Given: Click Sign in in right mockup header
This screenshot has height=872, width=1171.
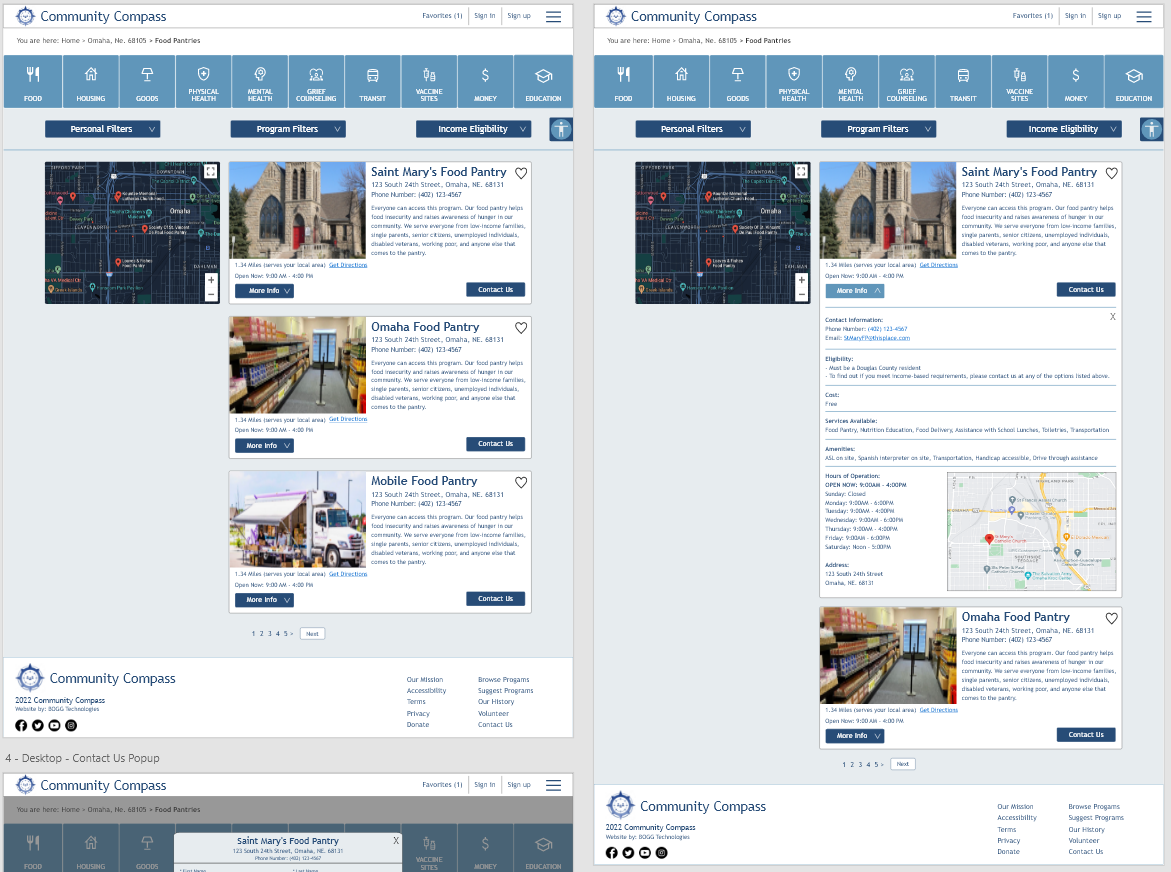Looking at the screenshot, I should pyautogui.click(x=1075, y=16).
